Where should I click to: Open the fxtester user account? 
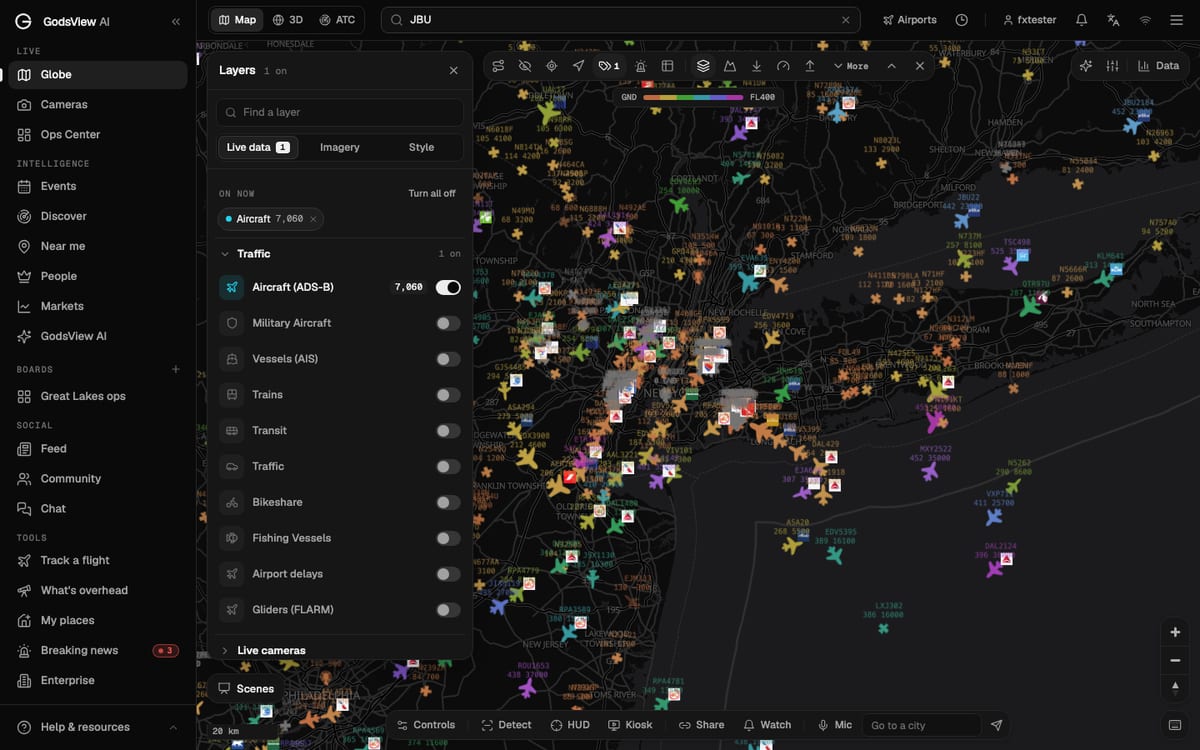1029,20
